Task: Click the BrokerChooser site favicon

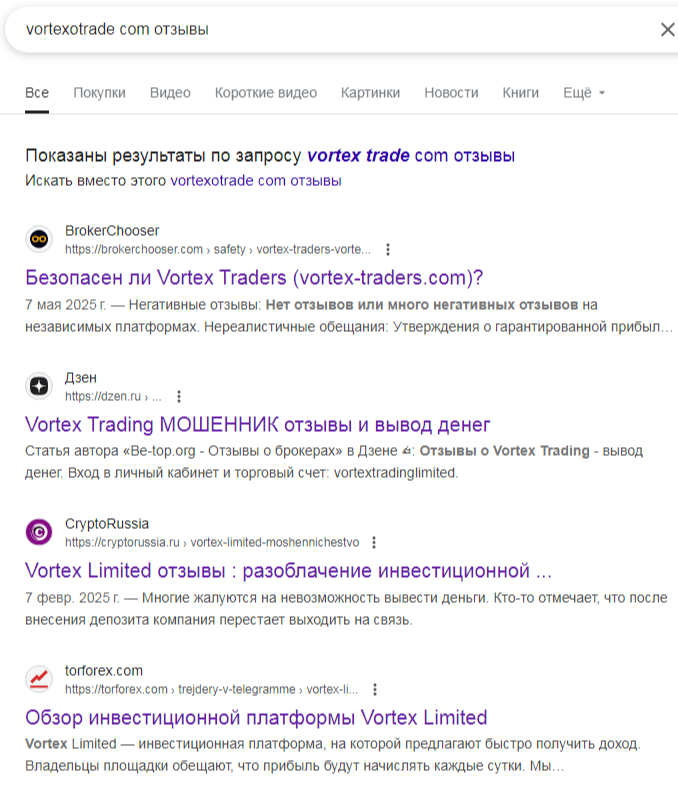Action: pyautogui.click(x=39, y=239)
